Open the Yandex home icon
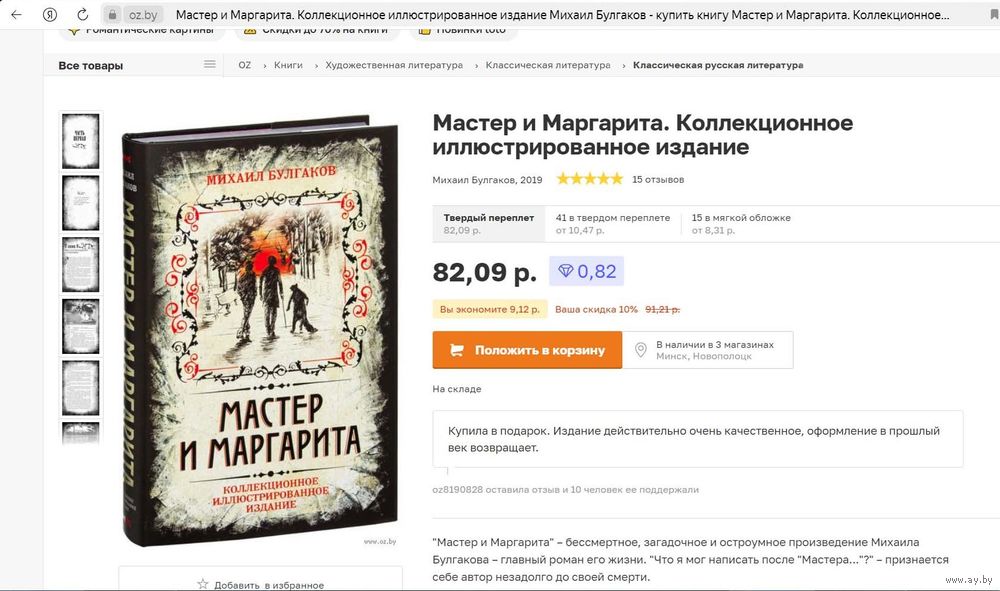Viewport: 1000px width, 591px height. pyautogui.click(x=50, y=14)
